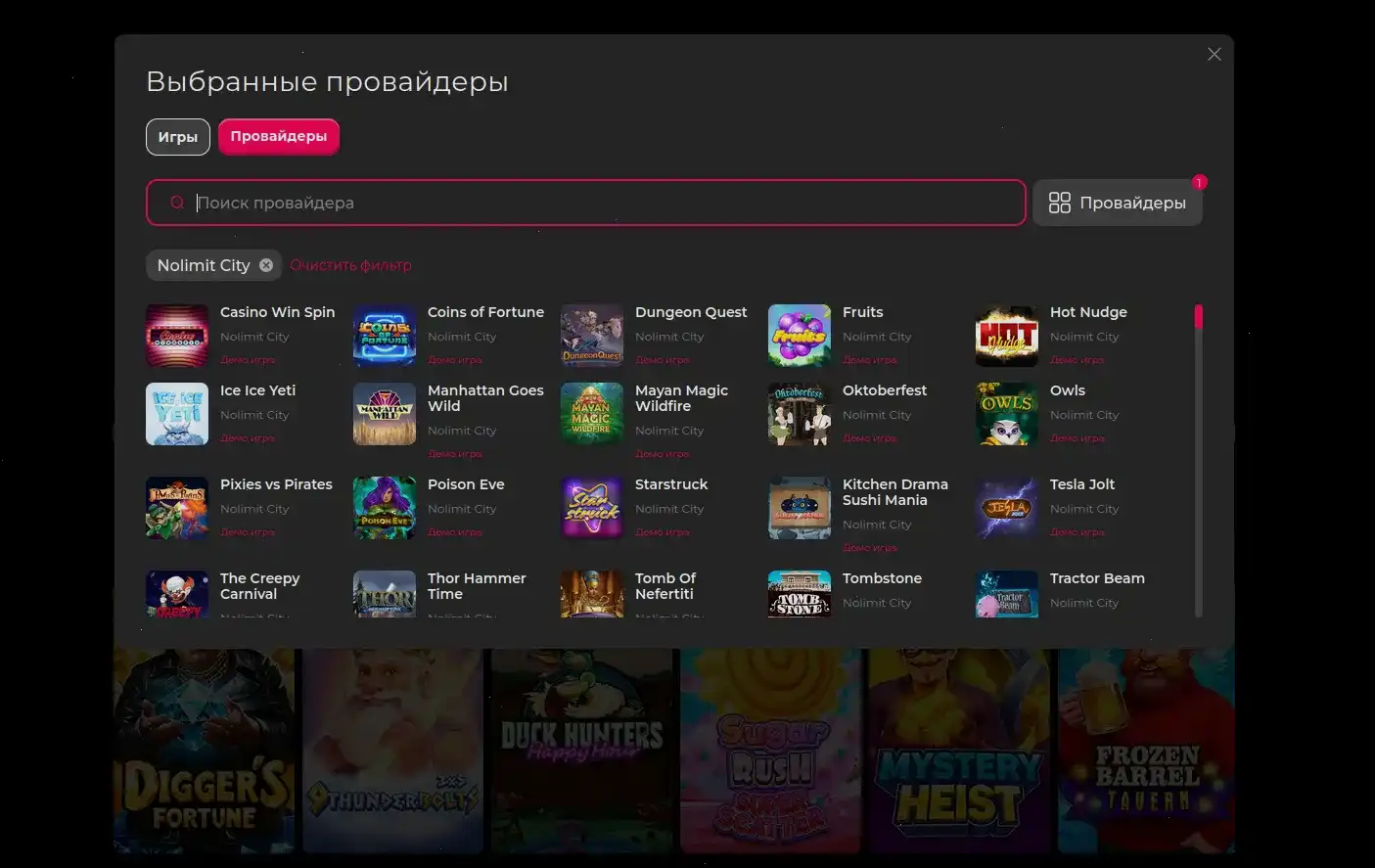Image resolution: width=1375 pixels, height=868 pixels.
Task: Click the Mayan Magic Wildfire slot icon
Action: click(x=591, y=414)
